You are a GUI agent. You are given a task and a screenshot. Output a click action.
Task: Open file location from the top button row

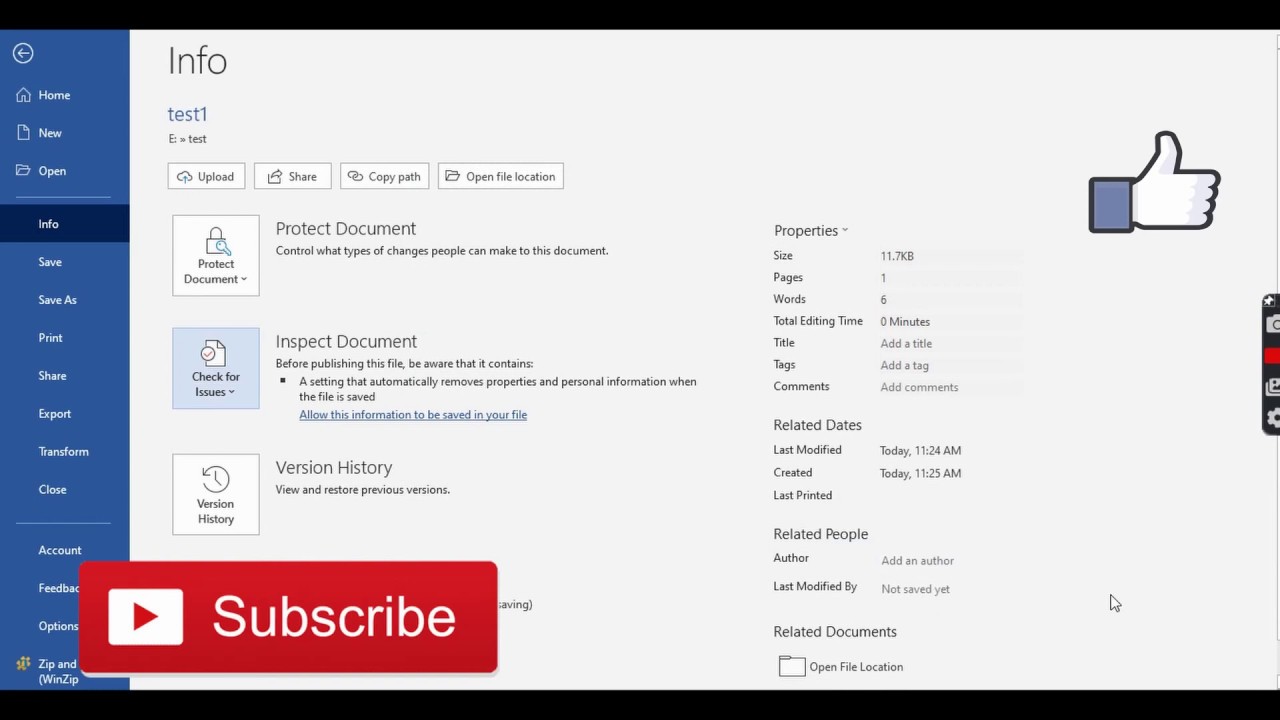point(500,176)
